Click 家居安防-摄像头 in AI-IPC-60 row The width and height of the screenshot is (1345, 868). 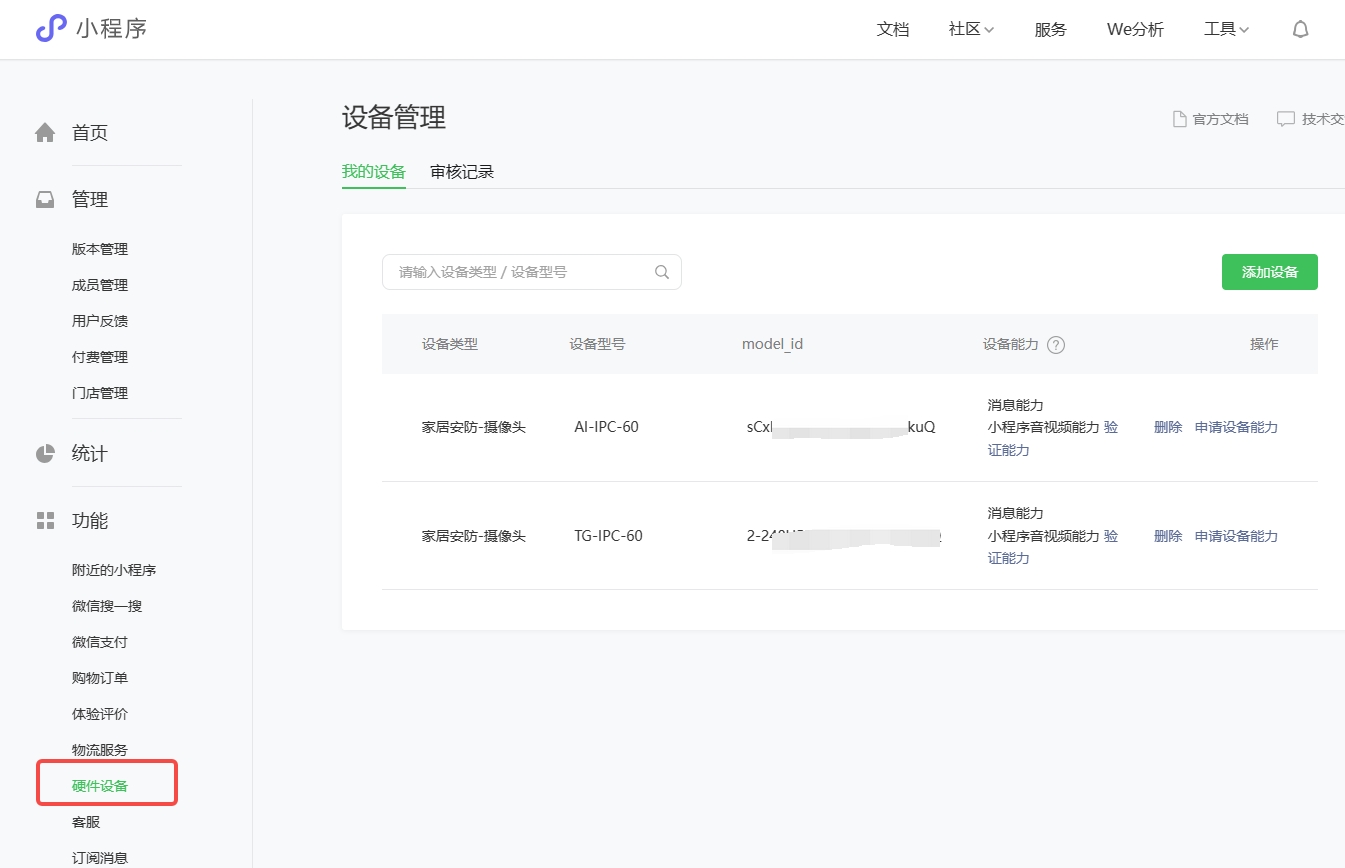click(x=474, y=427)
